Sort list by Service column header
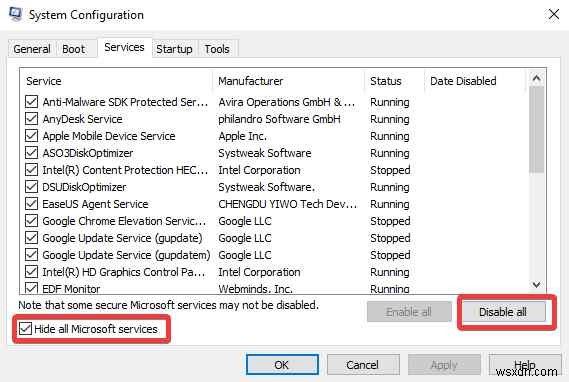Viewport: 569px width, 382px height. (x=117, y=81)
